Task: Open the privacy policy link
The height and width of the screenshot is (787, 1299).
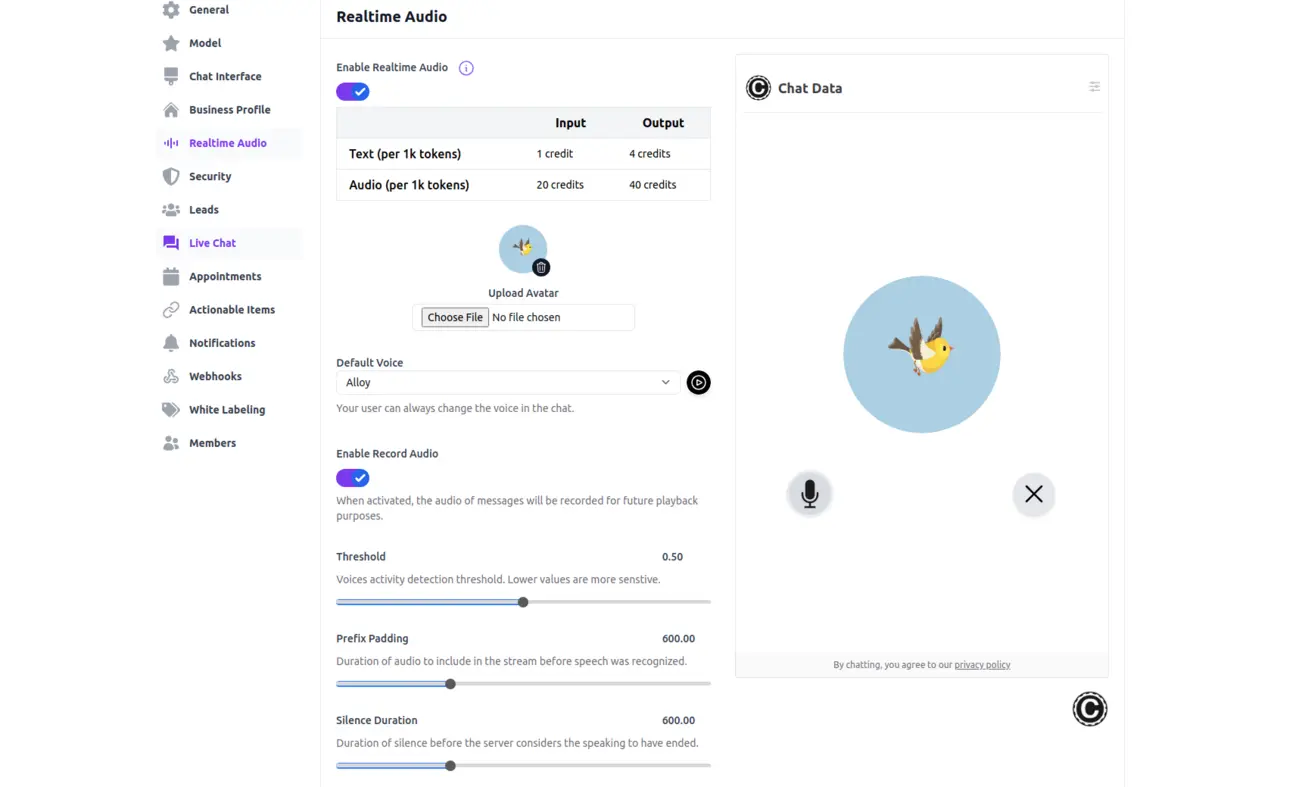Action: (982, 664)
